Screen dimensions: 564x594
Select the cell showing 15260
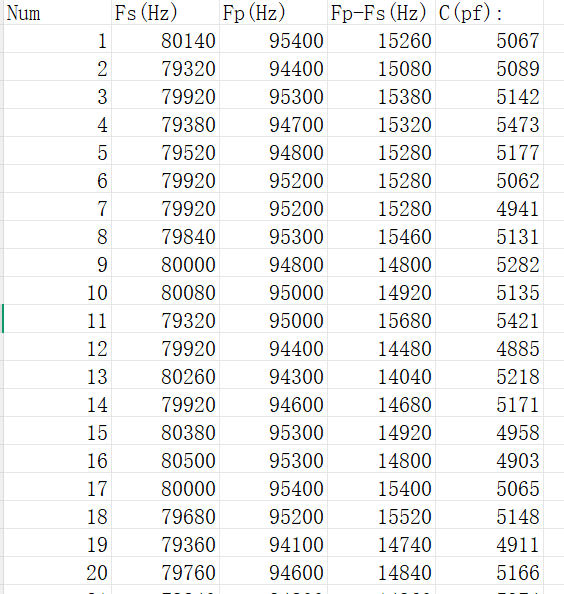click(381, 39)
